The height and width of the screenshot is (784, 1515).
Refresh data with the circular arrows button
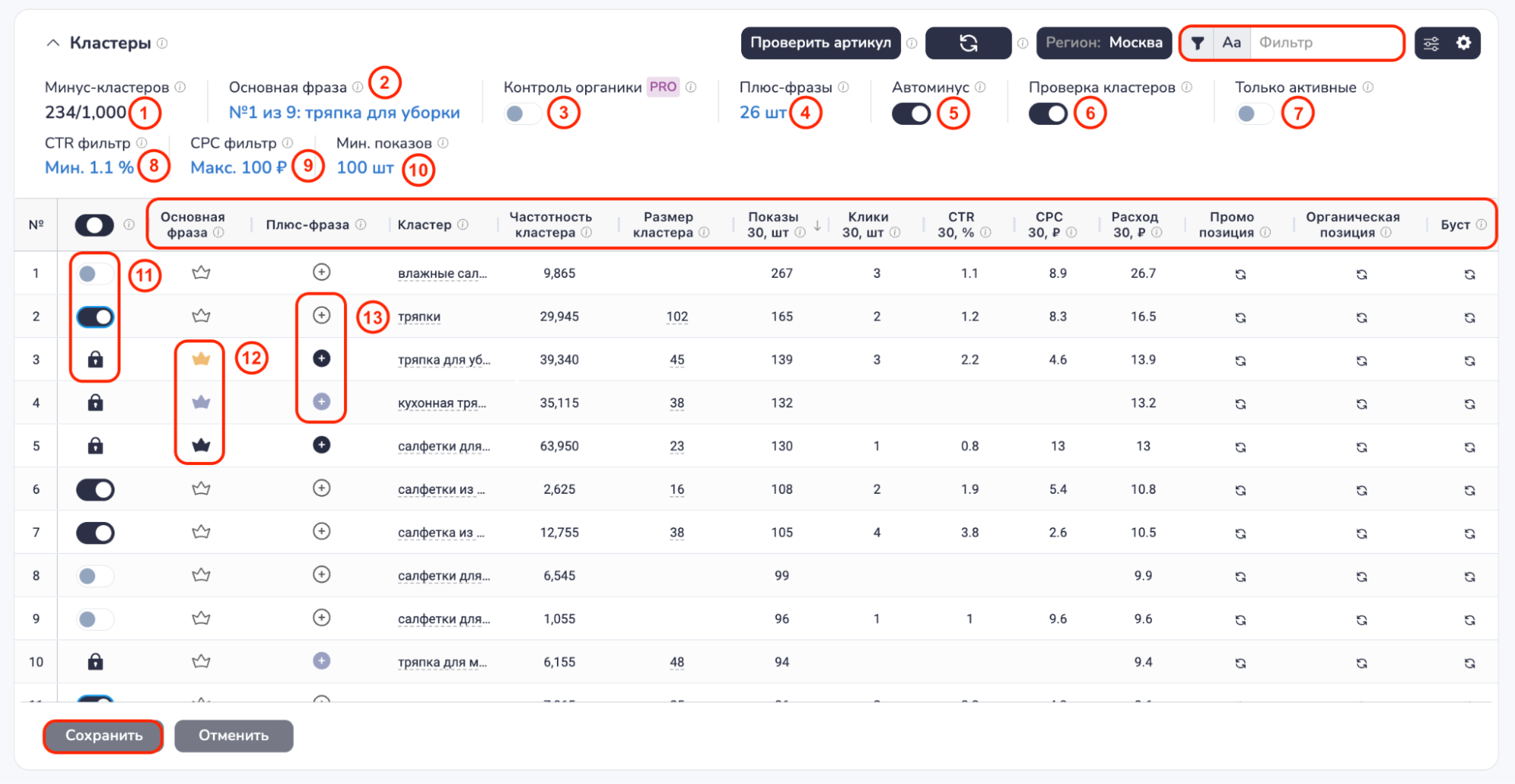click(968, 42)
